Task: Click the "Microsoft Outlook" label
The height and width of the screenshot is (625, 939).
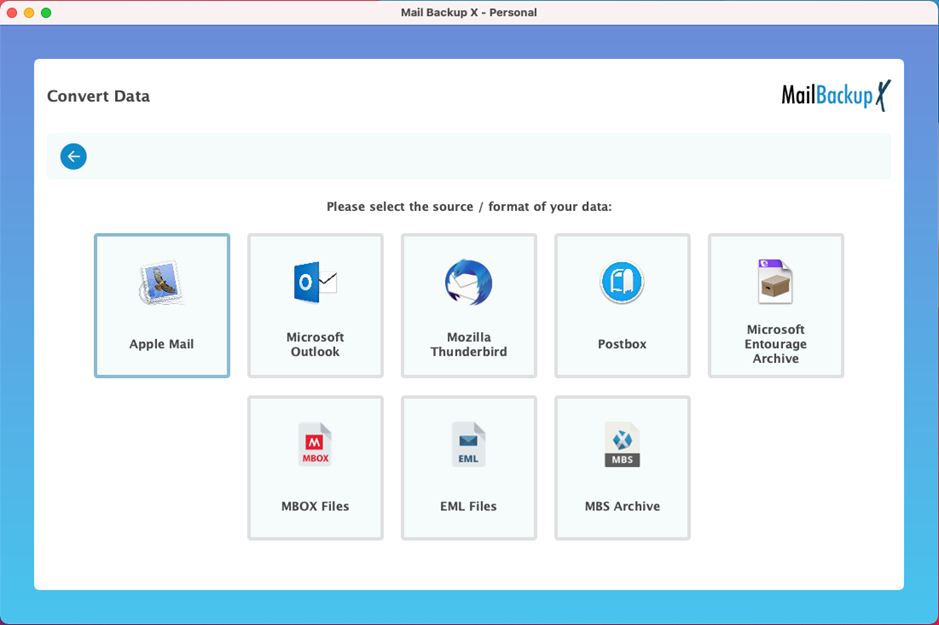Action: point(315,344)
